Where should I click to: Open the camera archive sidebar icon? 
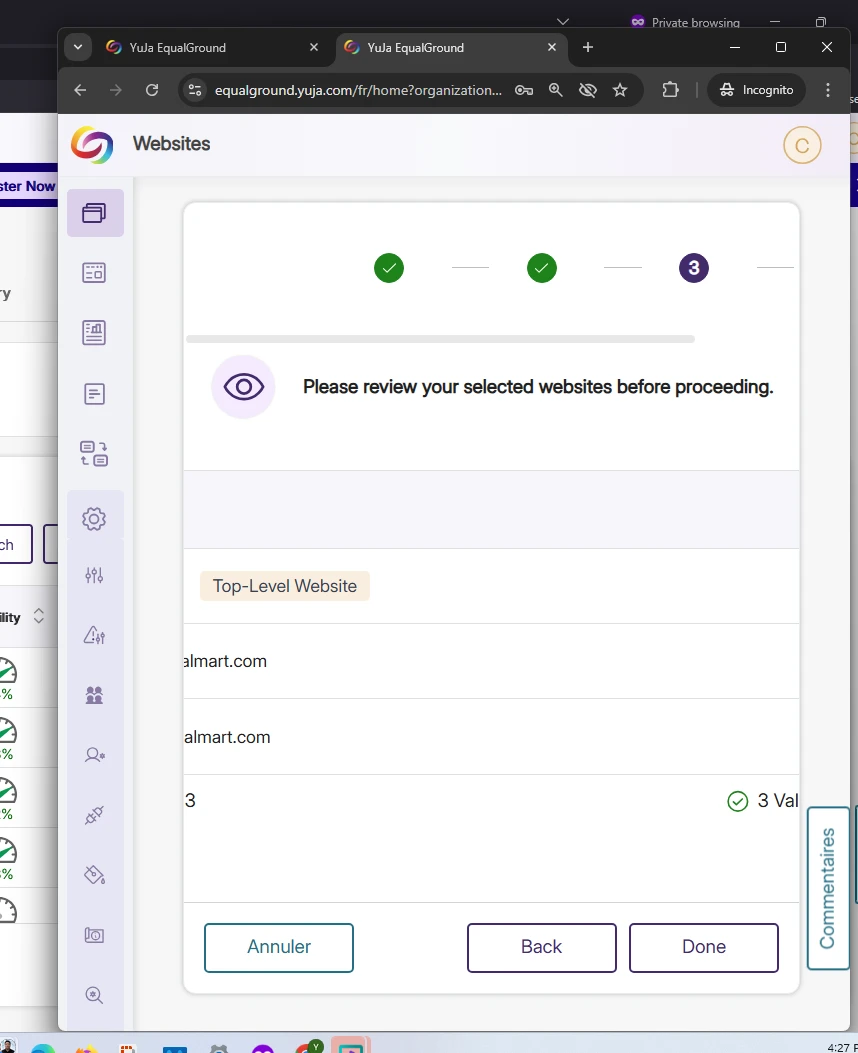tap(94, 935)
